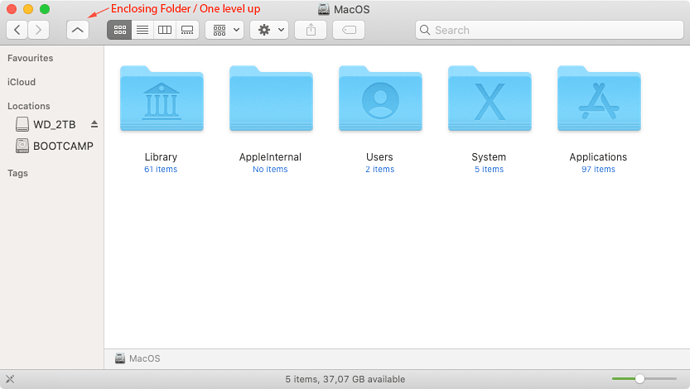This screenshot has width=690, height=389.
Task: Eject the WD_2TB drive
Action: coord(94,124)
